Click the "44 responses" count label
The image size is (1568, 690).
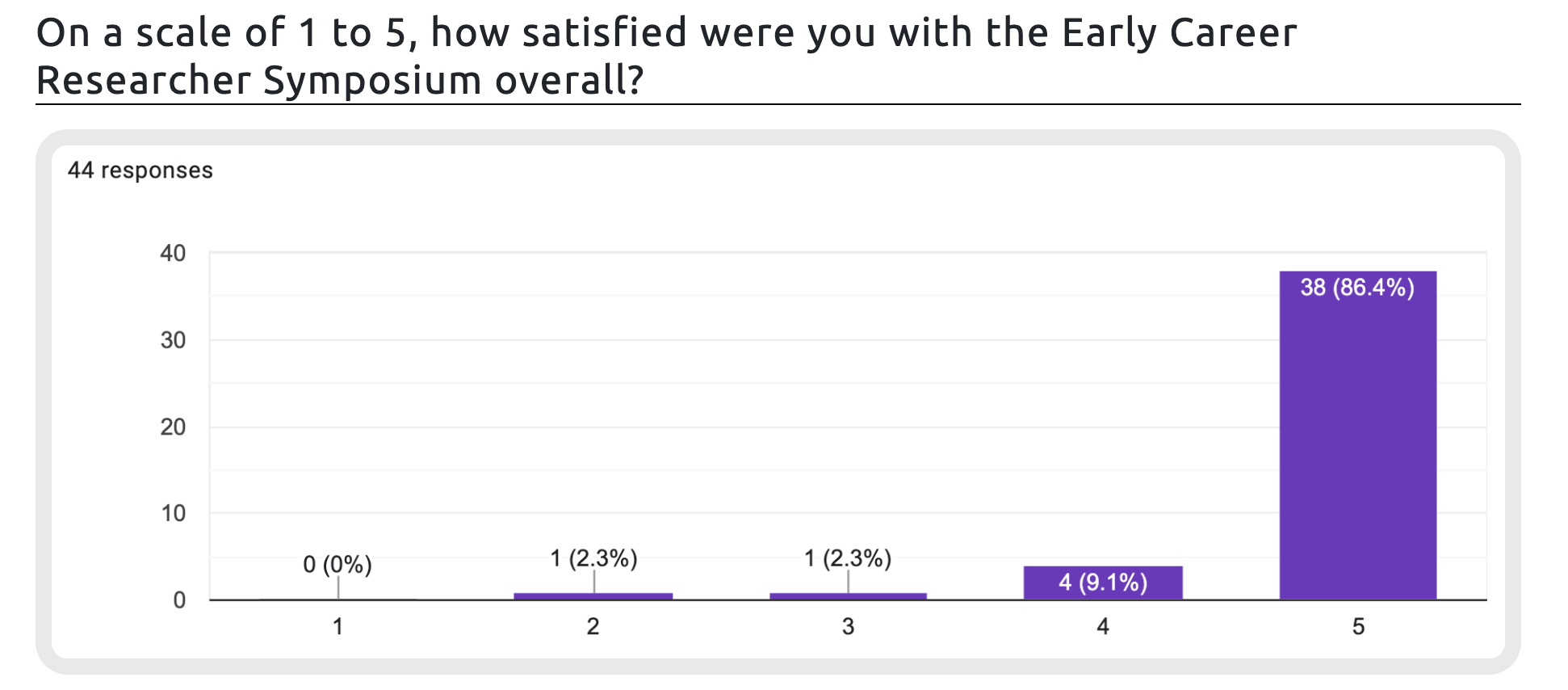click(x=140, y=170)
